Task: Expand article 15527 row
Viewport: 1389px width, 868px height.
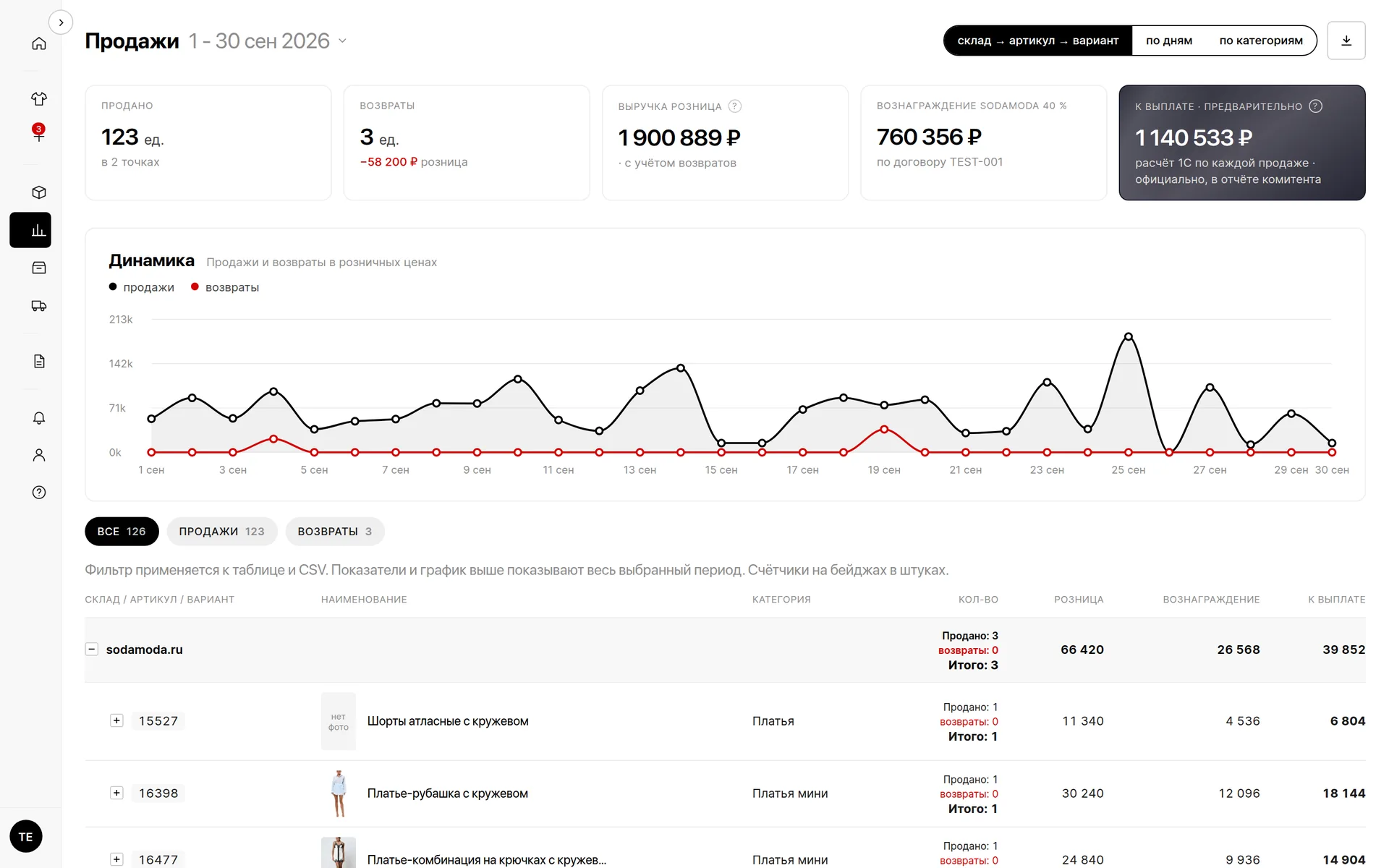Action: [116, 720]
